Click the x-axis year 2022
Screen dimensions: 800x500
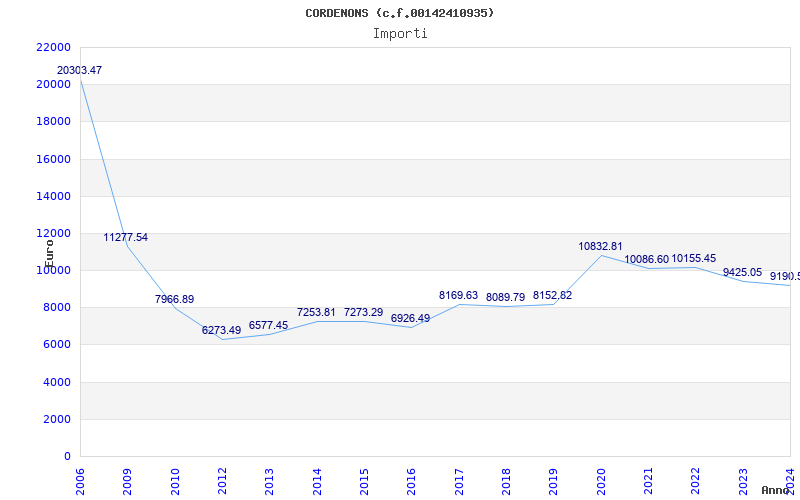click(x=696, y=482)
